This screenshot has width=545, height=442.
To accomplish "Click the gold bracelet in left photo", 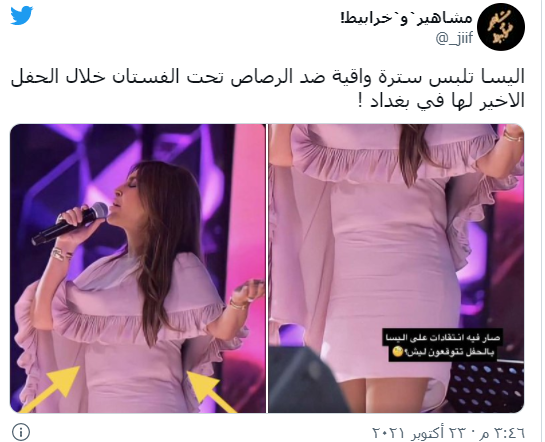I will pos(60,254).
